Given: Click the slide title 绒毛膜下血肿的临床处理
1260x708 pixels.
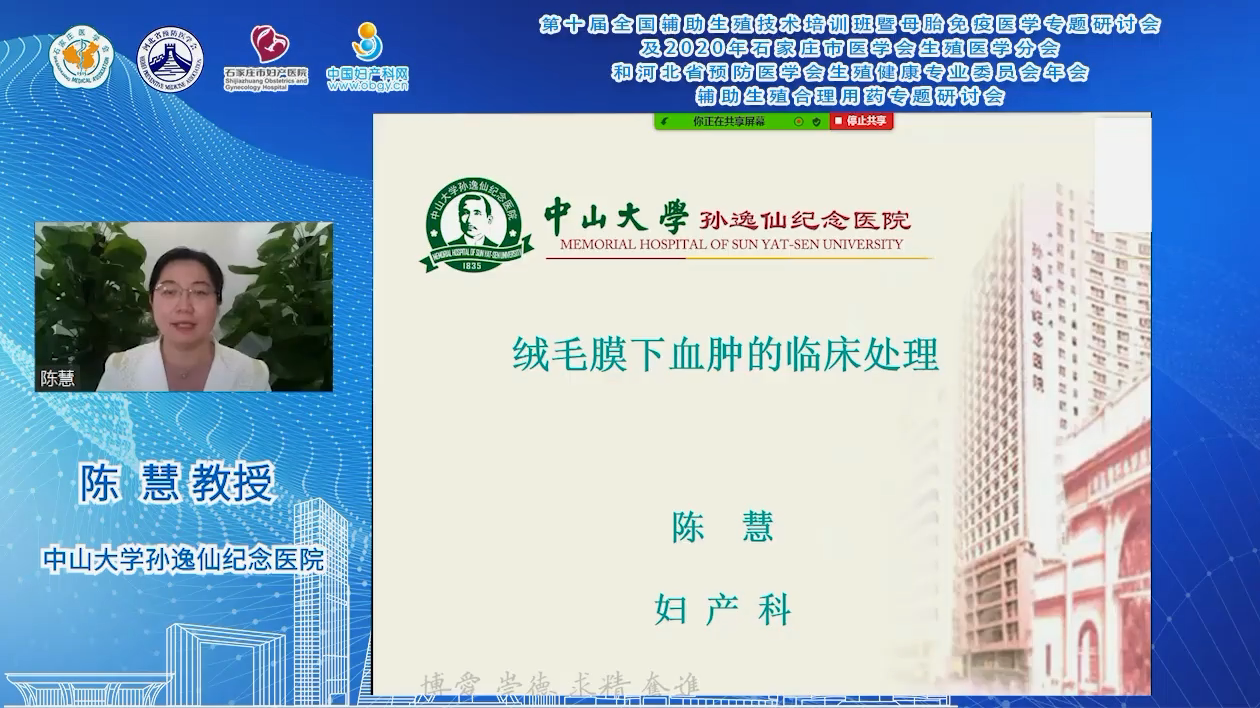Looking at the screenshot, I should click(725, 354).
